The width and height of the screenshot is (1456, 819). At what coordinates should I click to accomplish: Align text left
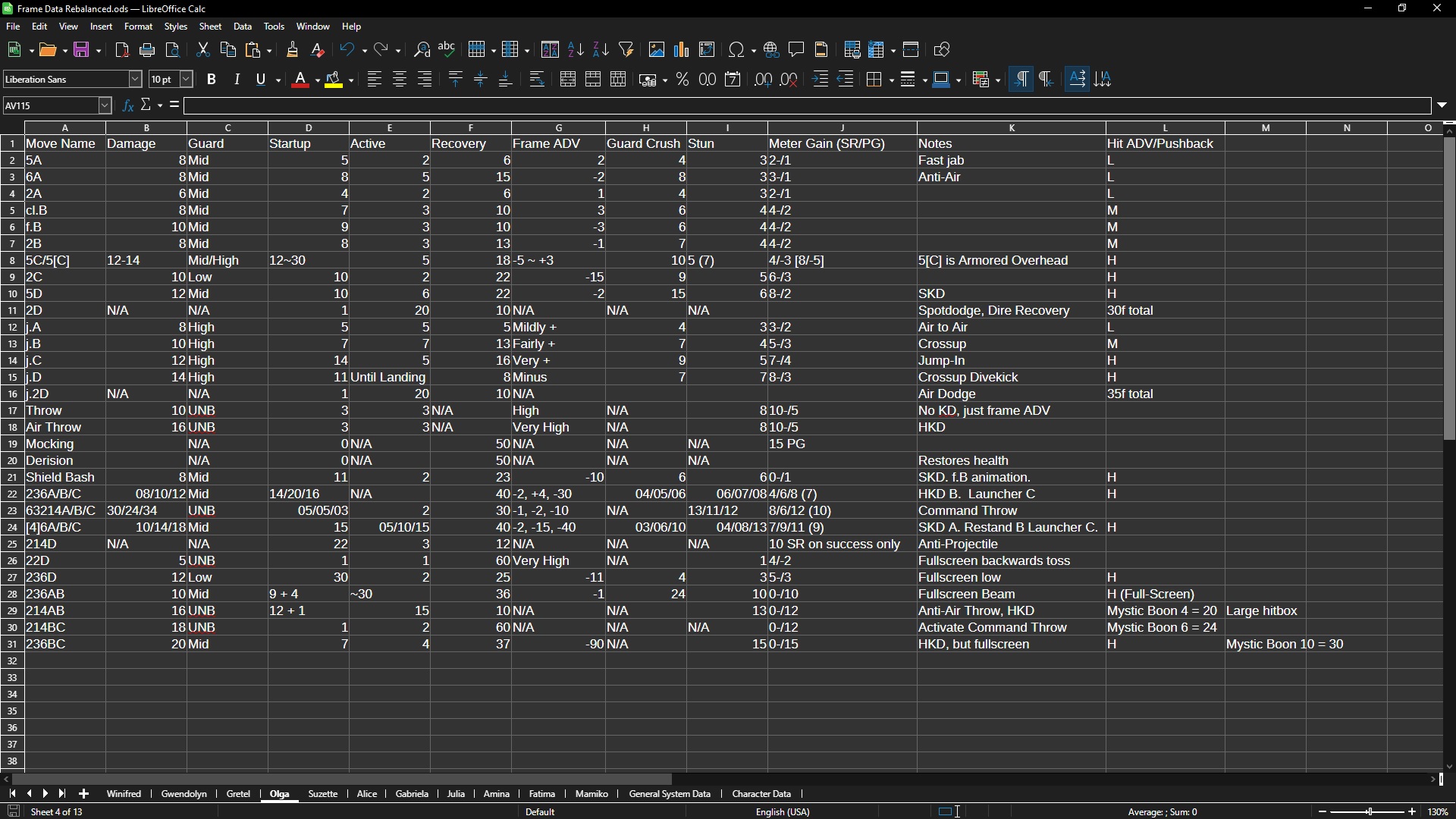click(375, 79)
